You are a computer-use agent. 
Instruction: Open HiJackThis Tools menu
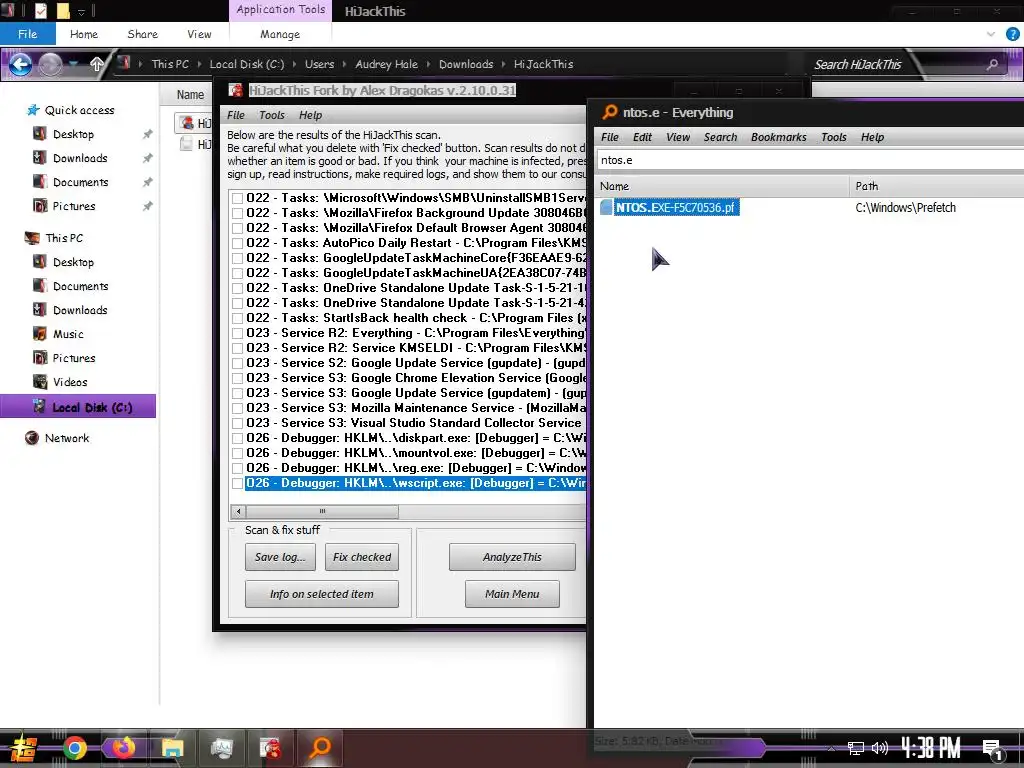[272, 115]
